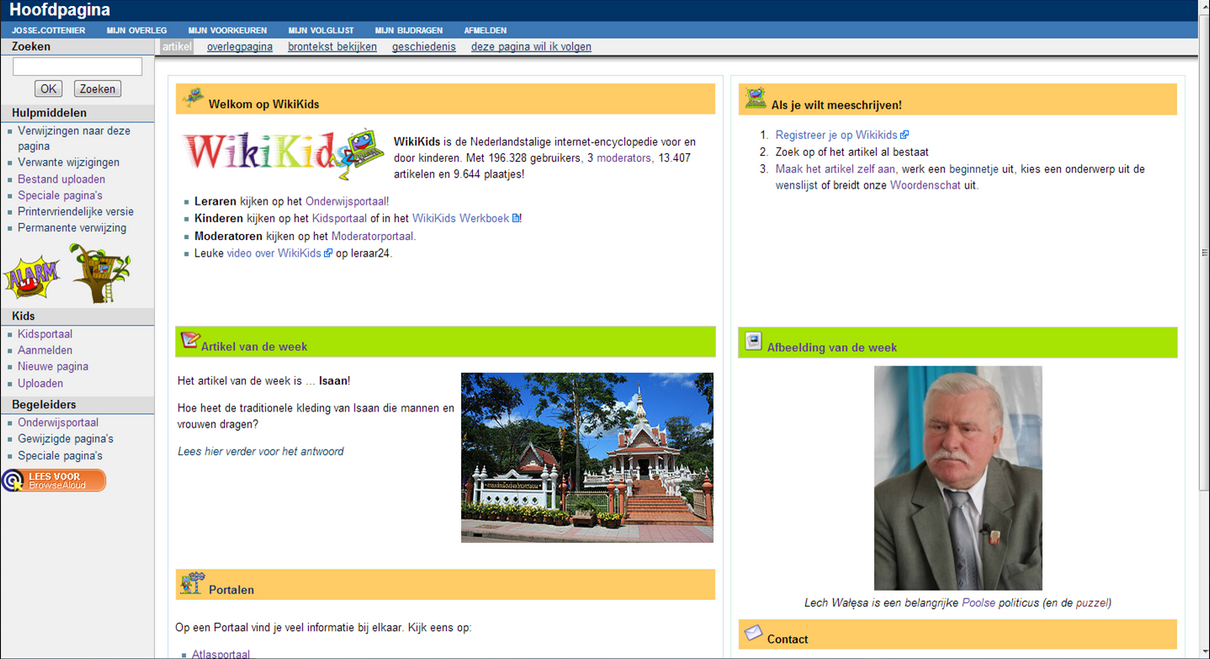Open Verwante wijzigingen link

coord(68,162)
